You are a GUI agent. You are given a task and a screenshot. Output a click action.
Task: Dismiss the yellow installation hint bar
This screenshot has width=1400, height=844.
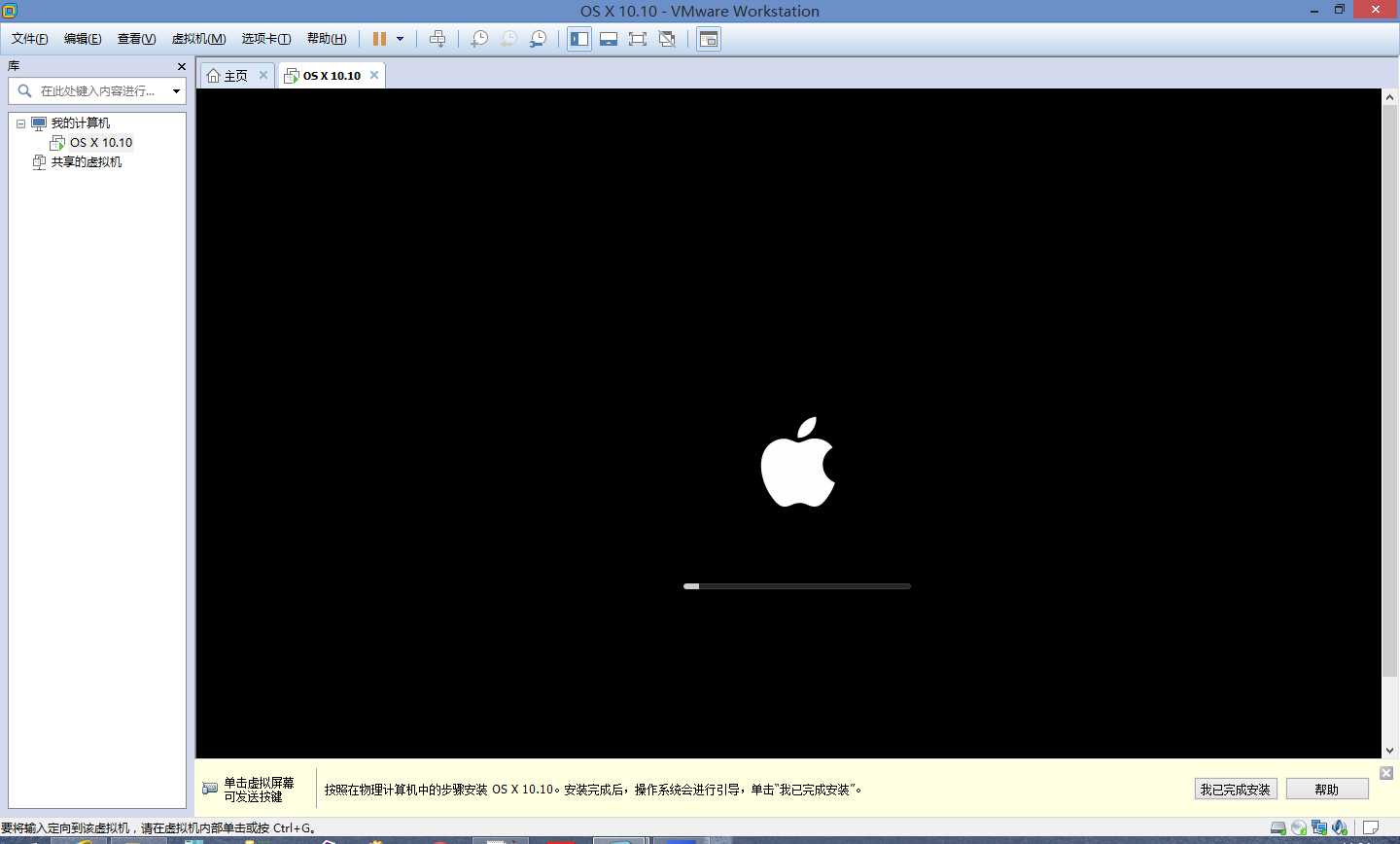pyautogui.click(x=1386, y=773)
